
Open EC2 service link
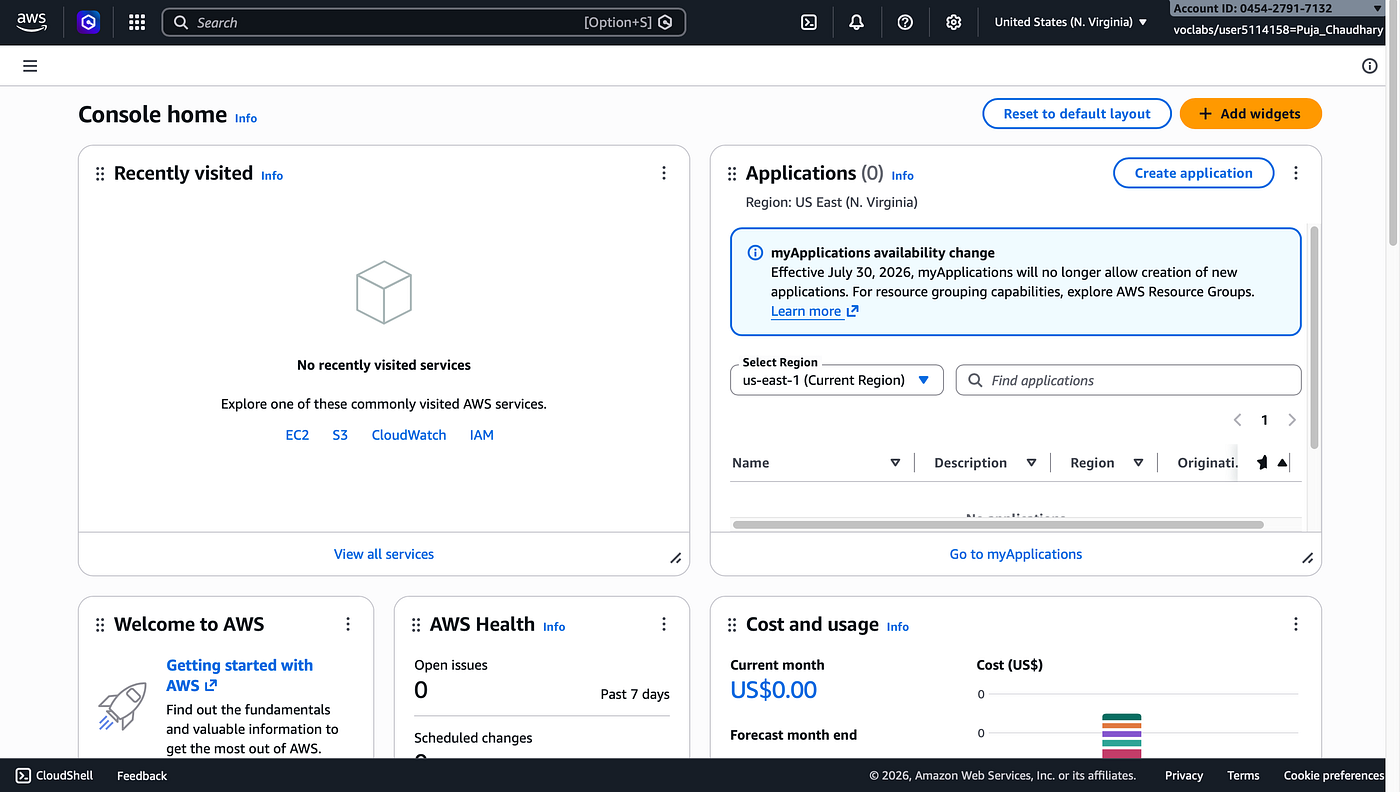[x=297, y=435]
